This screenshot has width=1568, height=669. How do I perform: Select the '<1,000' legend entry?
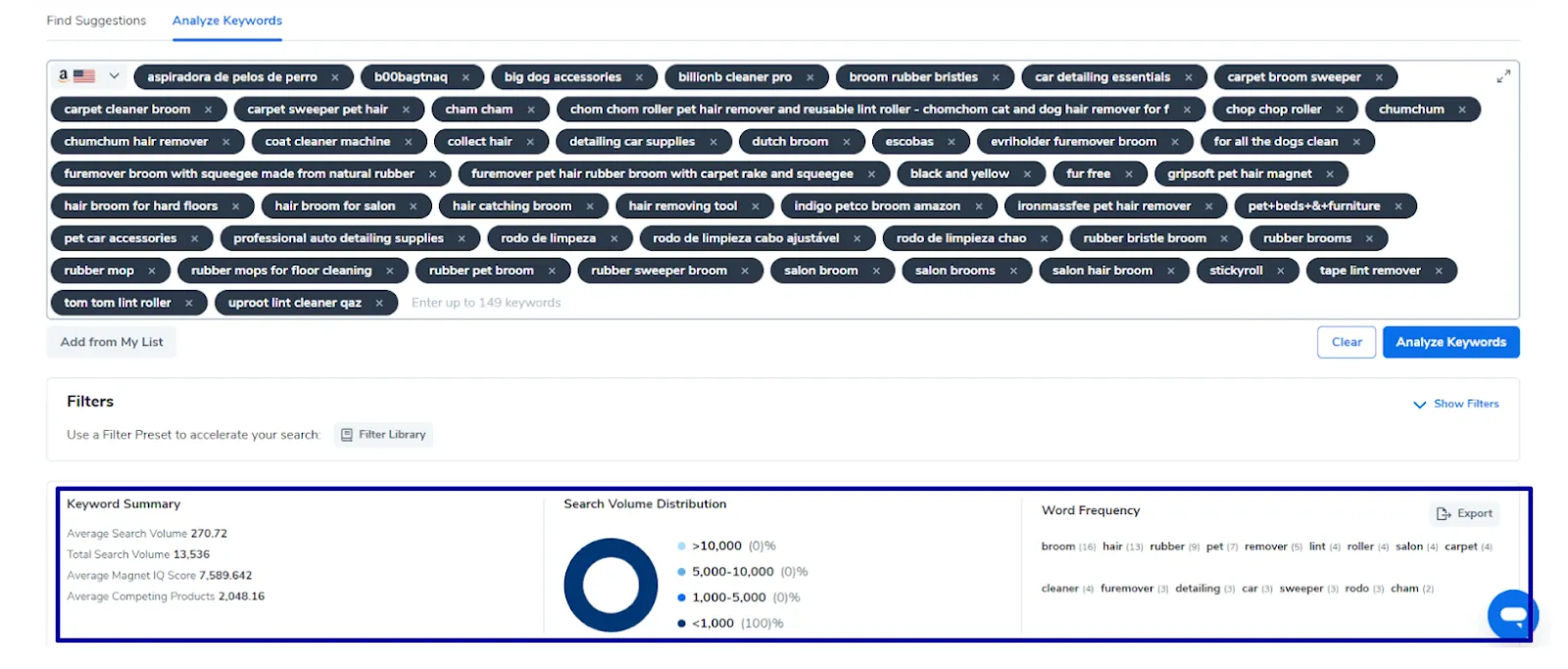click(x=730, y=623)
